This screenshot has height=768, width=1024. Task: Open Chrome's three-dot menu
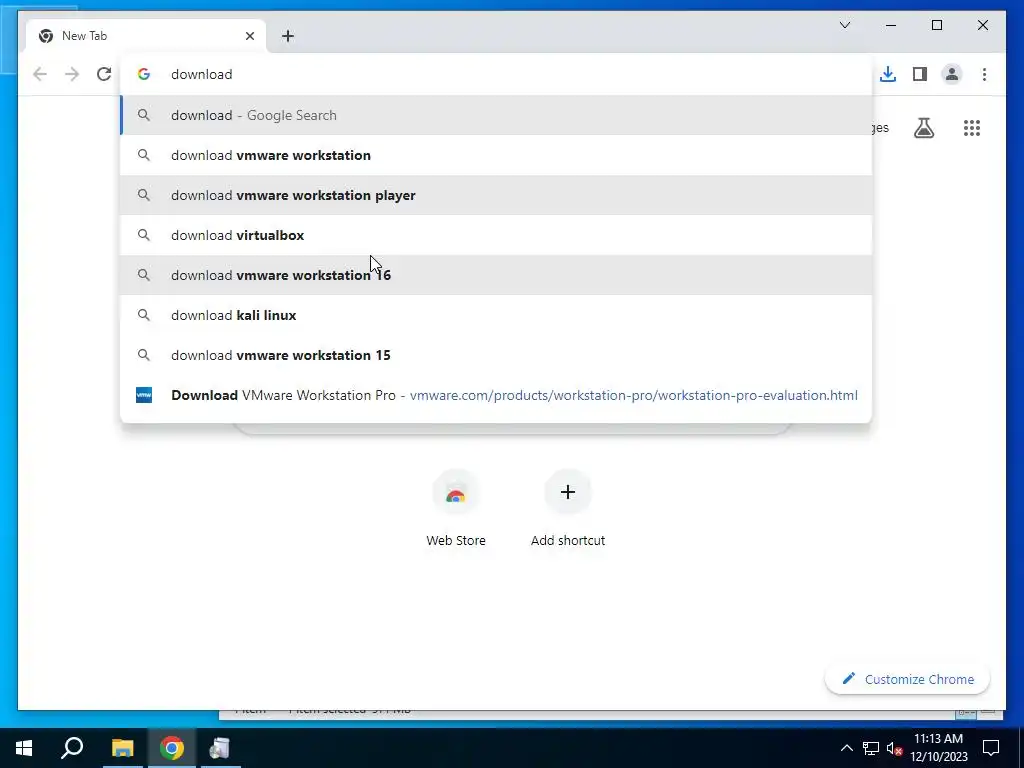click(x=984, y=74)
